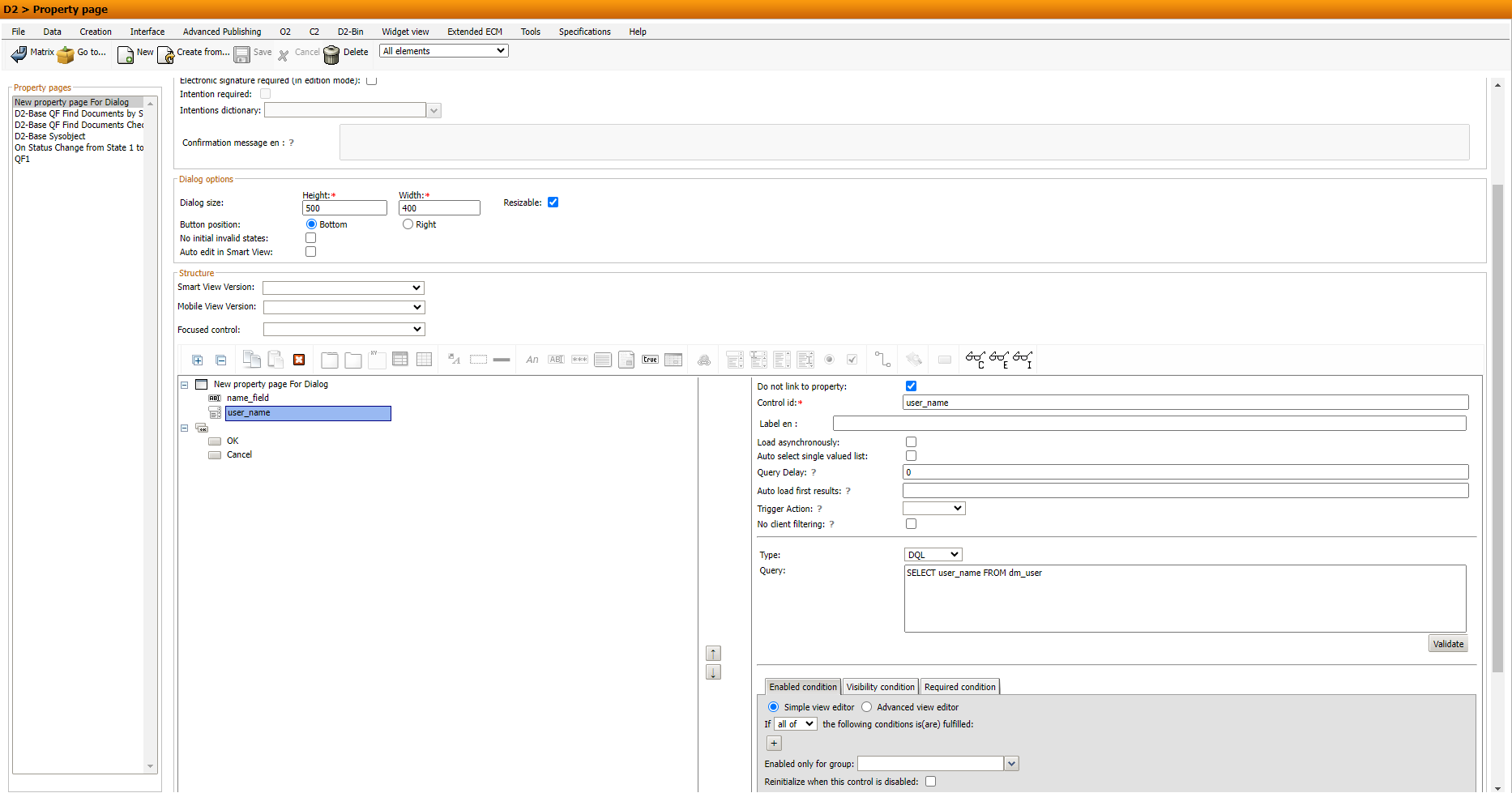The width and height of the screenshot is (1512, 793).
Task: Select the Matrix tool in the toolbar
Action: tap(34, 53)
